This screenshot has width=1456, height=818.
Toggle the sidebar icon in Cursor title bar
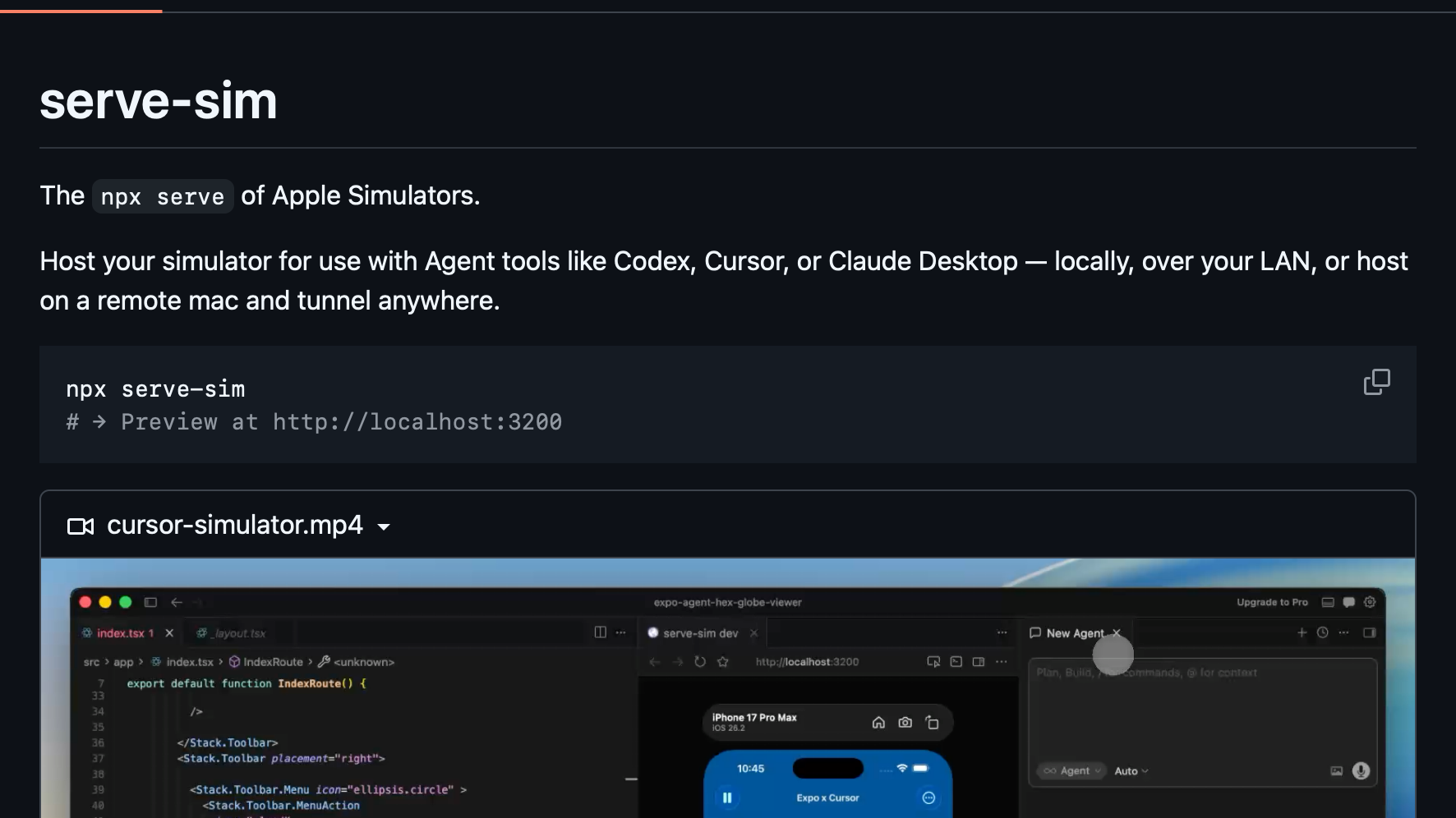click(x=150, y=602)
